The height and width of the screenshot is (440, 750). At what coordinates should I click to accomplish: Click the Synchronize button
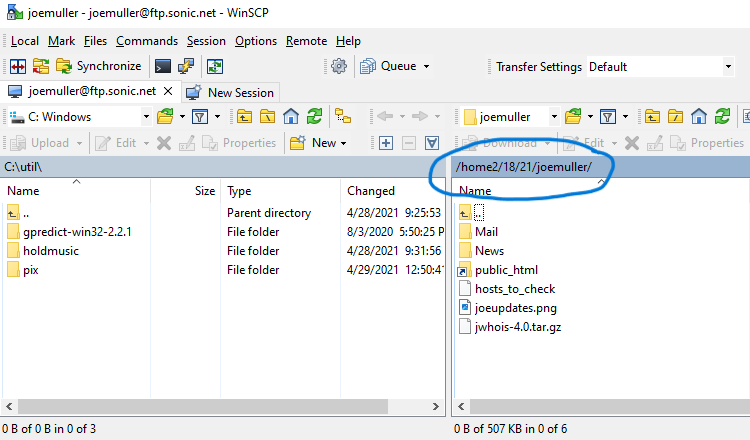click(x=99, y=66)
